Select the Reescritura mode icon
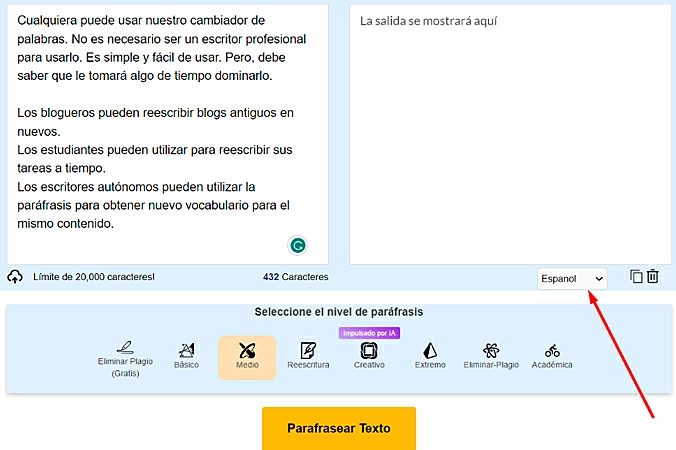The image size is (676, 450). 308,356
